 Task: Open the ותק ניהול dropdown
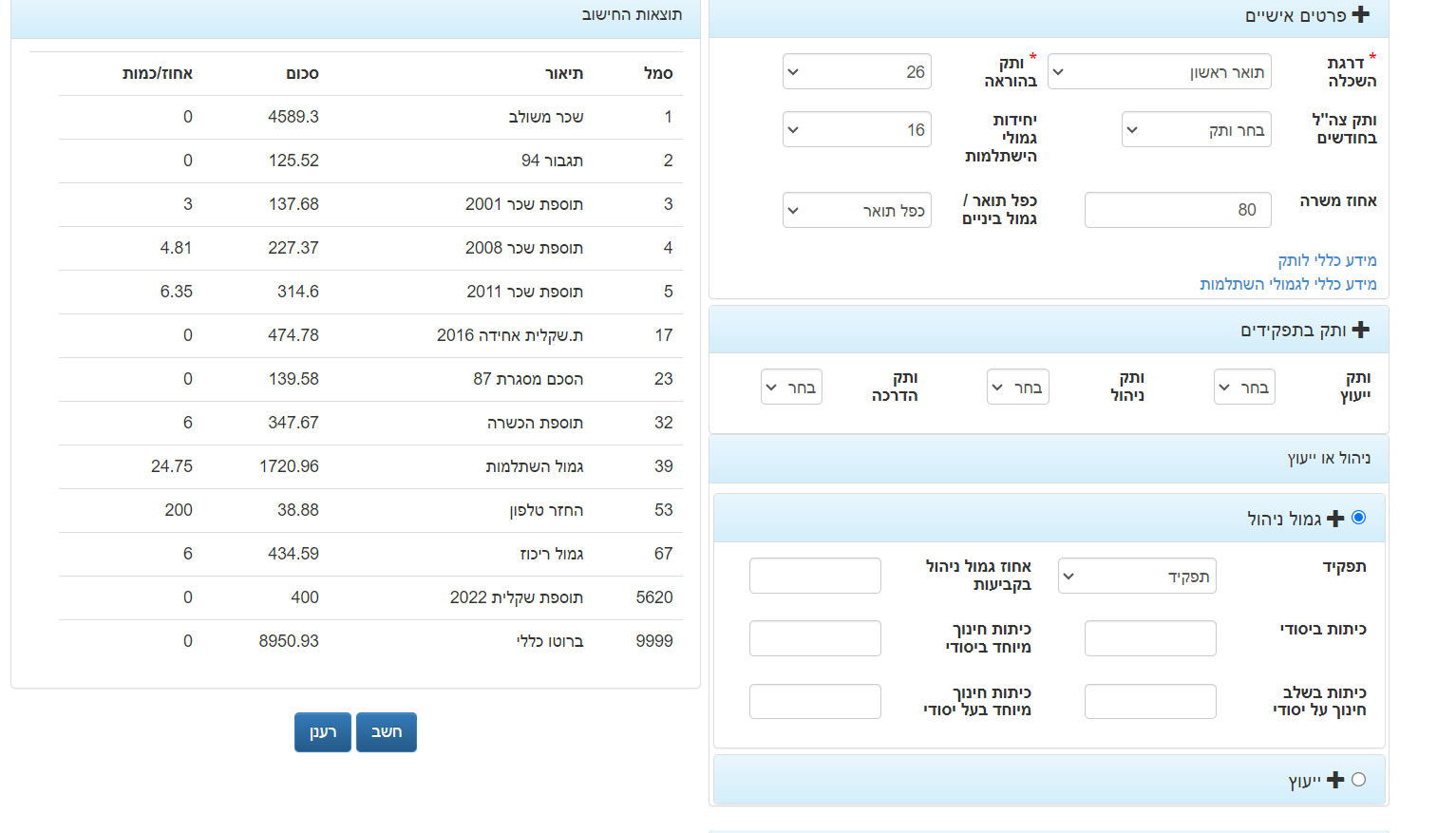coord(1017,388)
